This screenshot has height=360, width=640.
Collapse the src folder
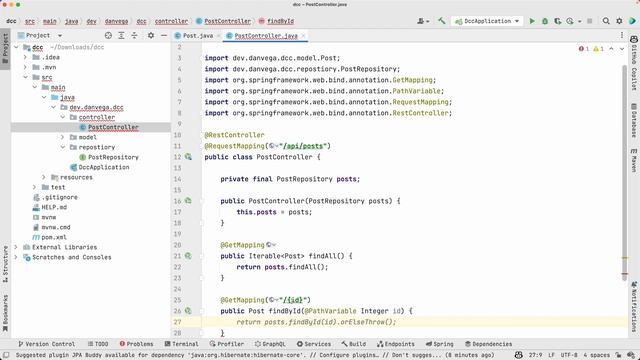25,77
